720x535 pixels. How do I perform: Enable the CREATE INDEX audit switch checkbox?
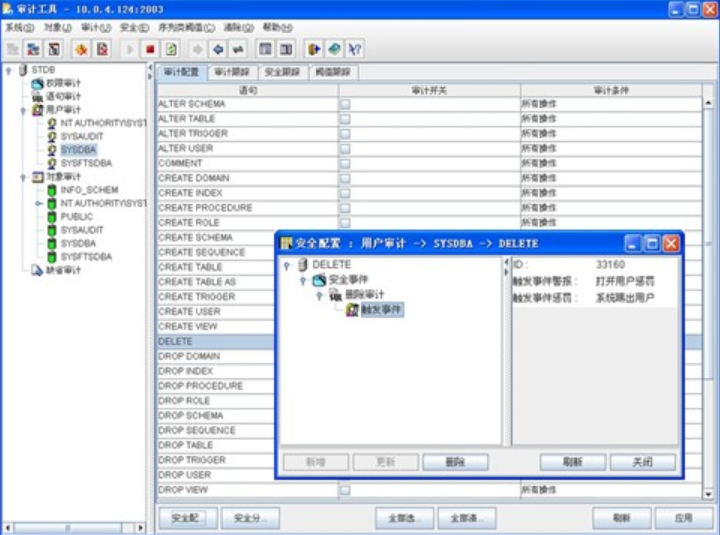pos(345,193)
